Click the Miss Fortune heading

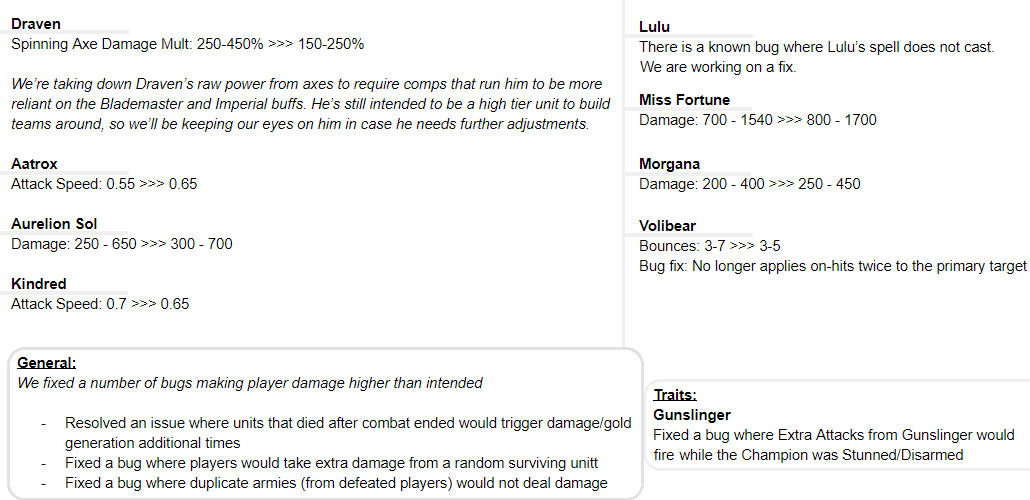click(684, 100)
